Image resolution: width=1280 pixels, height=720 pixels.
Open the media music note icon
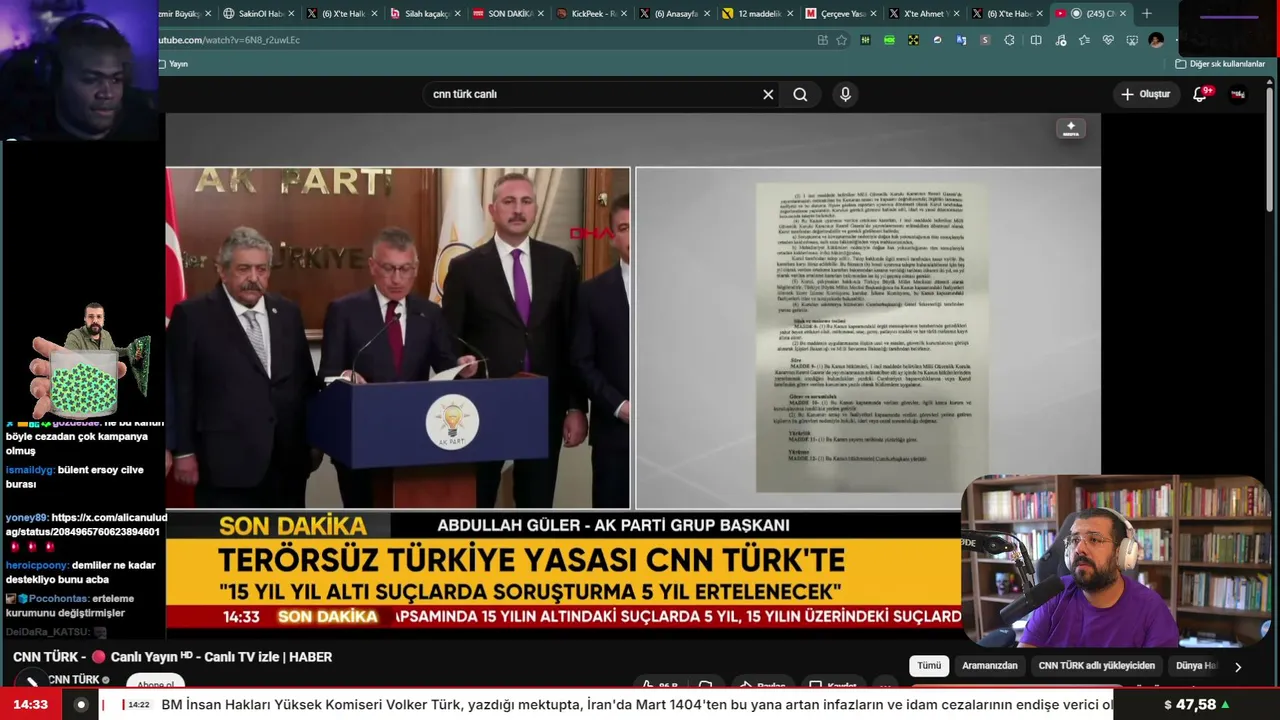(1060, 40)
